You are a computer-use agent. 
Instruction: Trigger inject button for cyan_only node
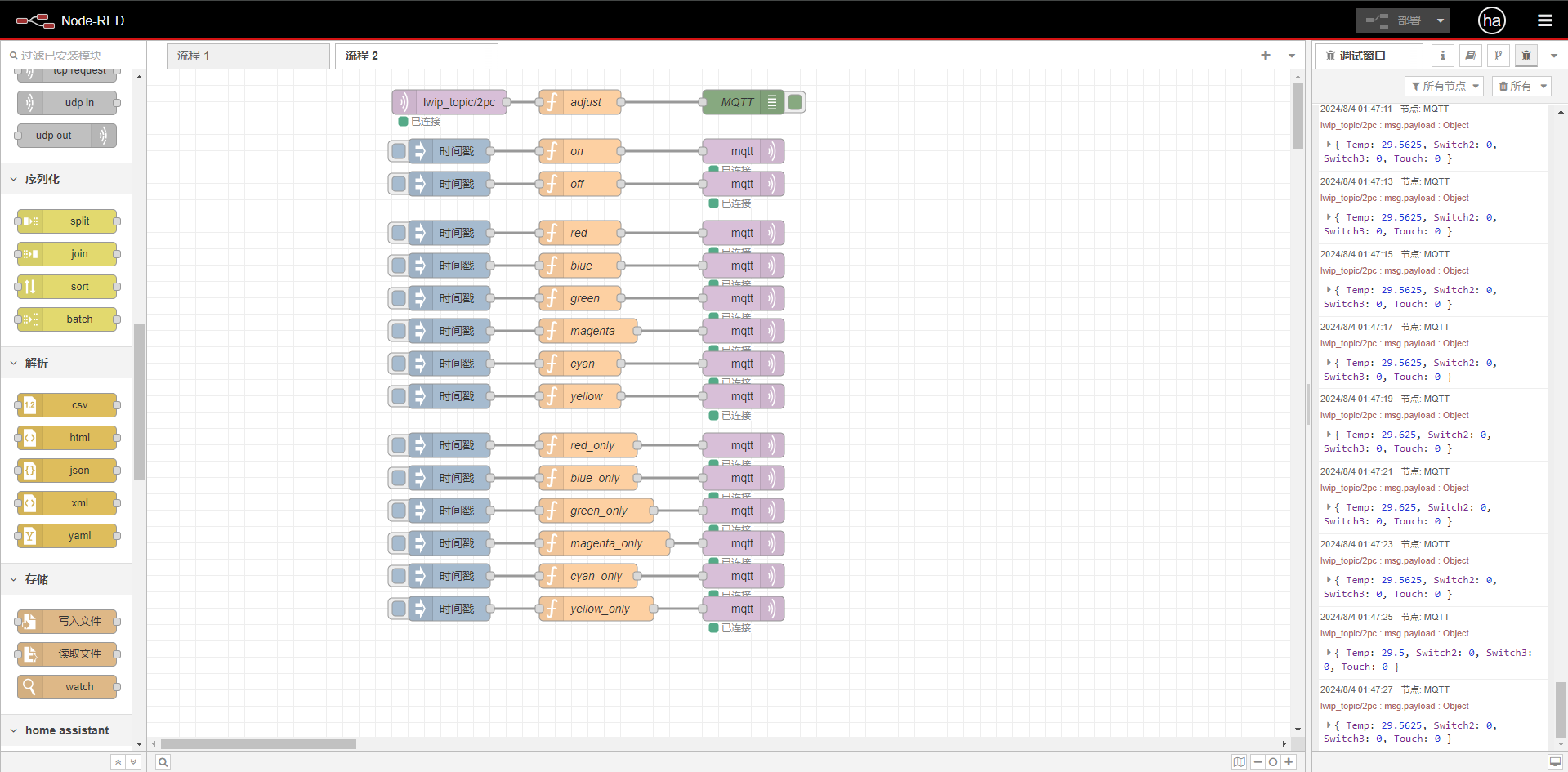pos(399,576)
